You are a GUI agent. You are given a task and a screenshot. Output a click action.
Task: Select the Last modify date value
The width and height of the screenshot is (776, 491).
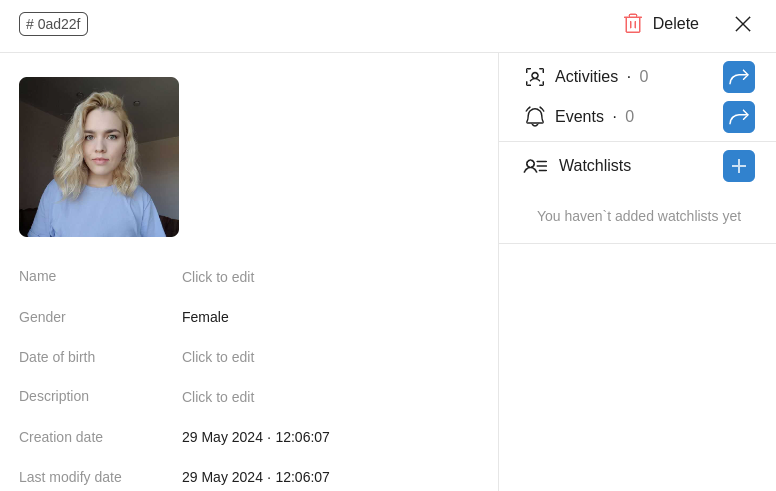point(256,477)
